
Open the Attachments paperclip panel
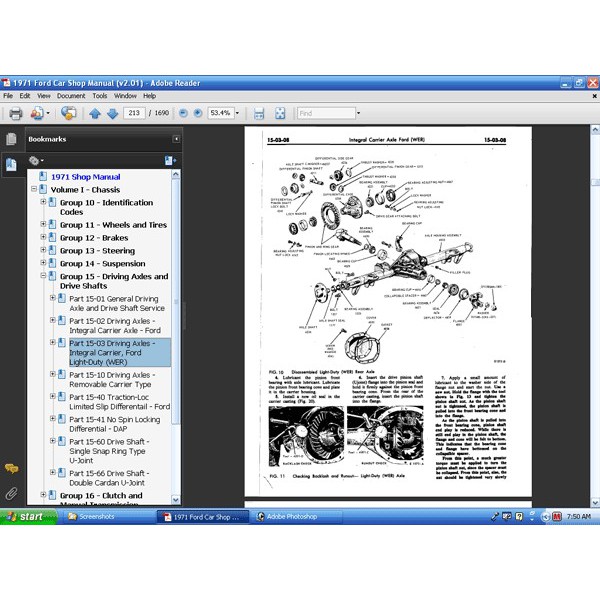[11, 494]
